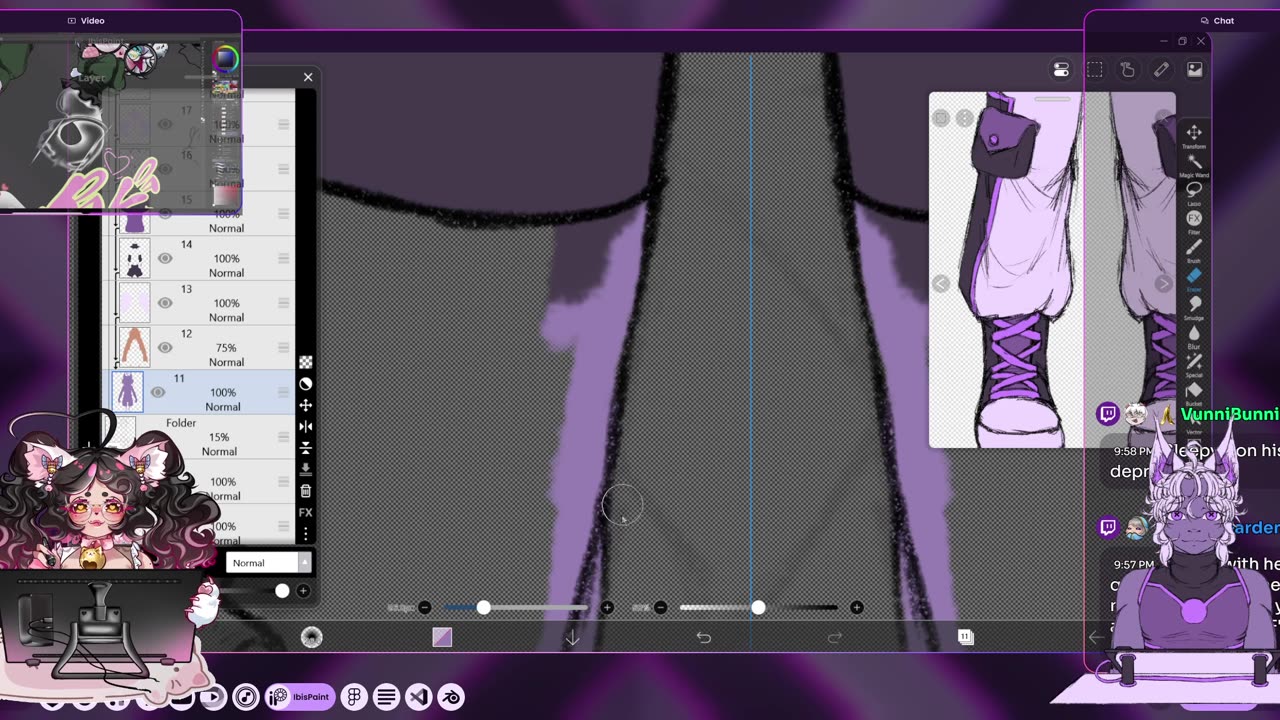Go back with the bottom bar left arrow
1280x720 pixels.
coord(1096,637)
